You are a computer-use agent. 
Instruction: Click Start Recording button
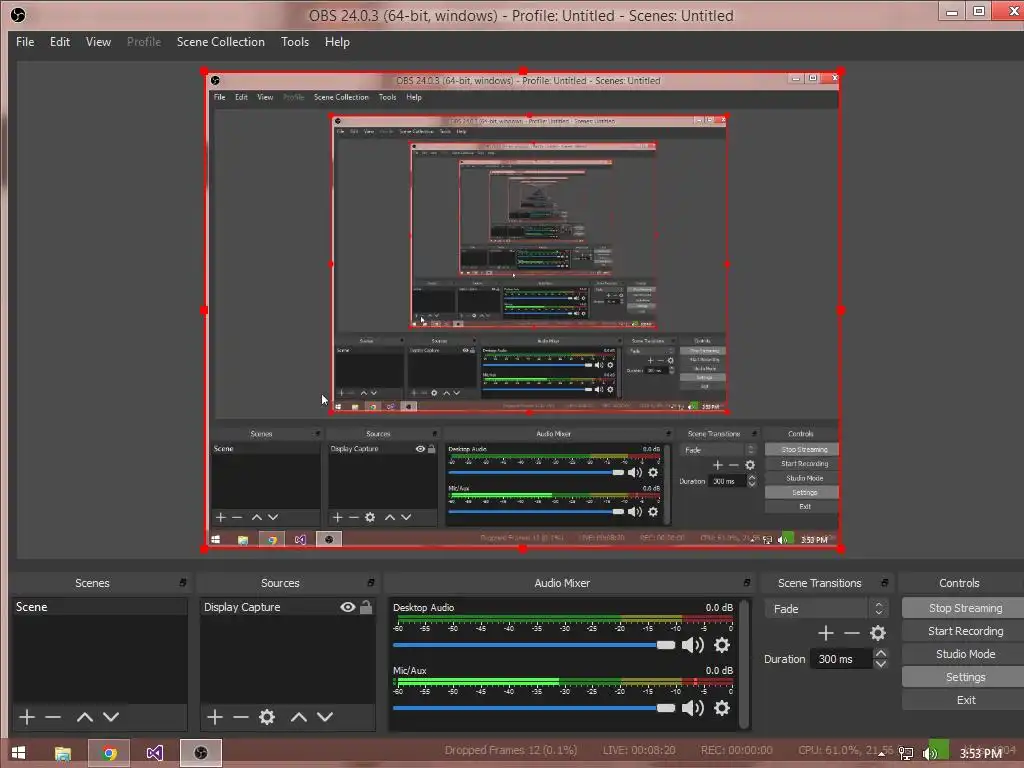(963, 631)
